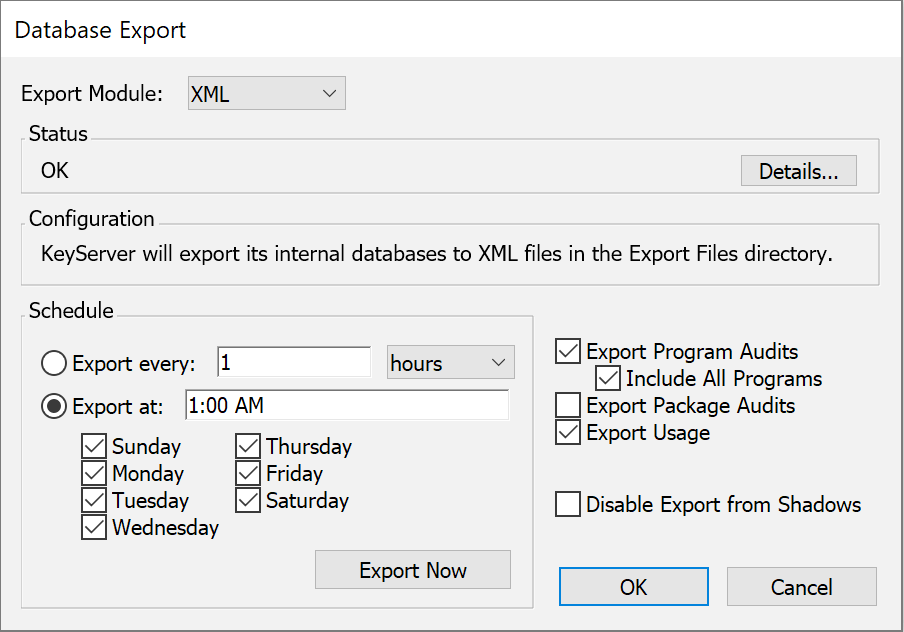Click the Export at time field
This screenshot has height=632, width=904.
[x=346, y=406]
